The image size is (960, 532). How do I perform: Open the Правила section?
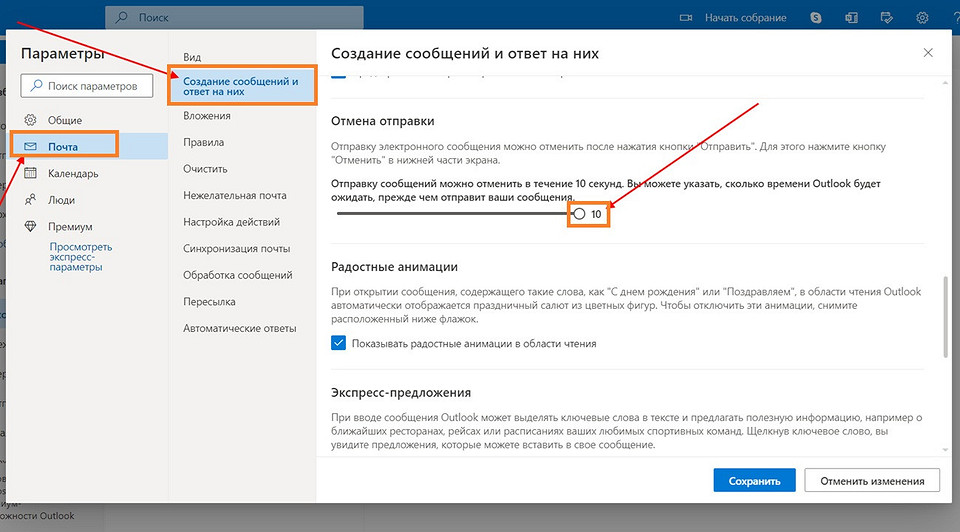[x=203, y=142]
